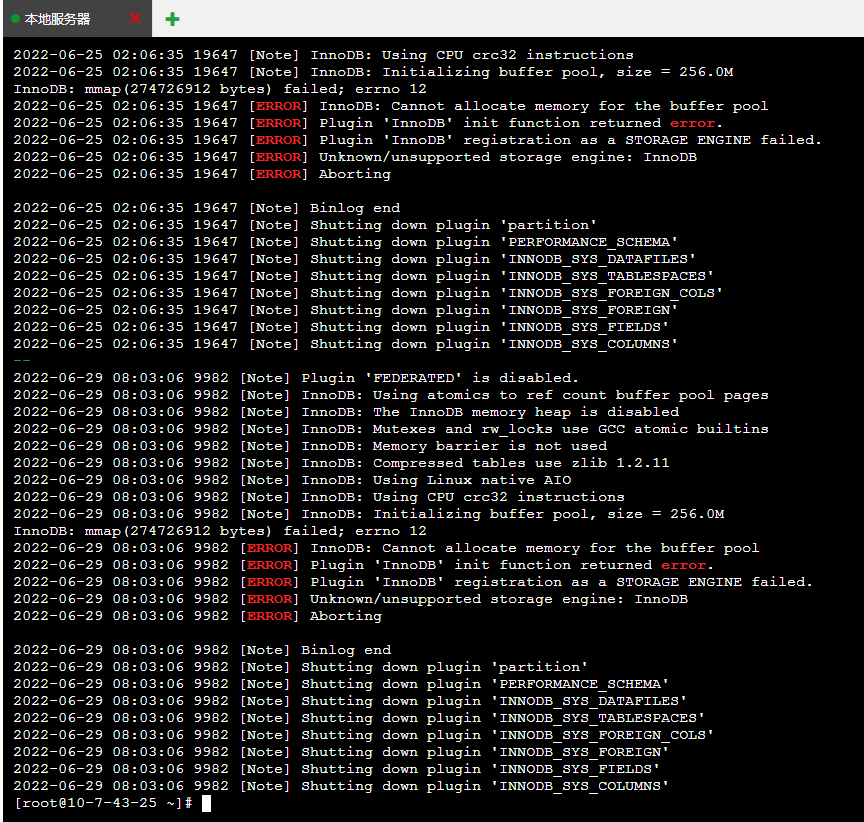The image size is (864, 822).
Task: Click 'mmap(274726912 bytes) failed; errno 12' under 02:06:35
Action: point(256,89)
